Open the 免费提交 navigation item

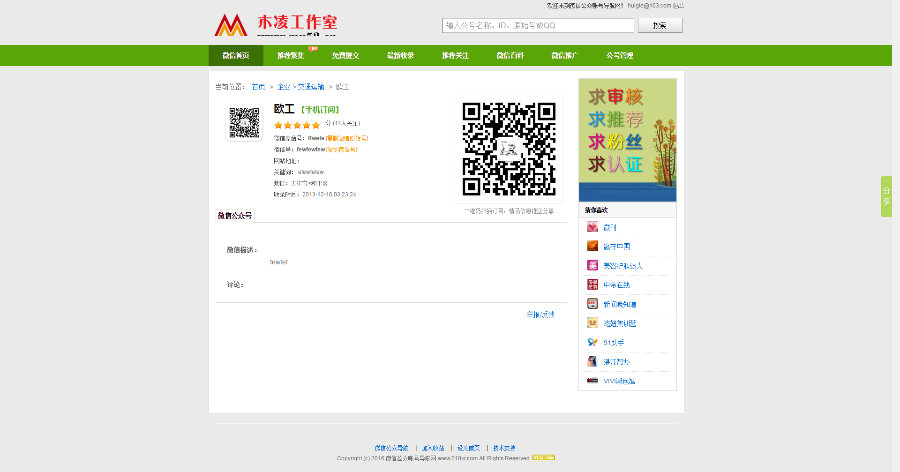pos(346,56)
